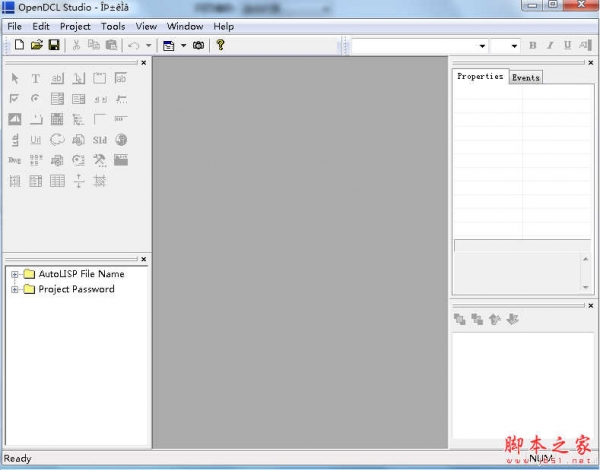Close the project tree panel
Viewport: 600px width, 470px height.
click(x=143, y=259)
